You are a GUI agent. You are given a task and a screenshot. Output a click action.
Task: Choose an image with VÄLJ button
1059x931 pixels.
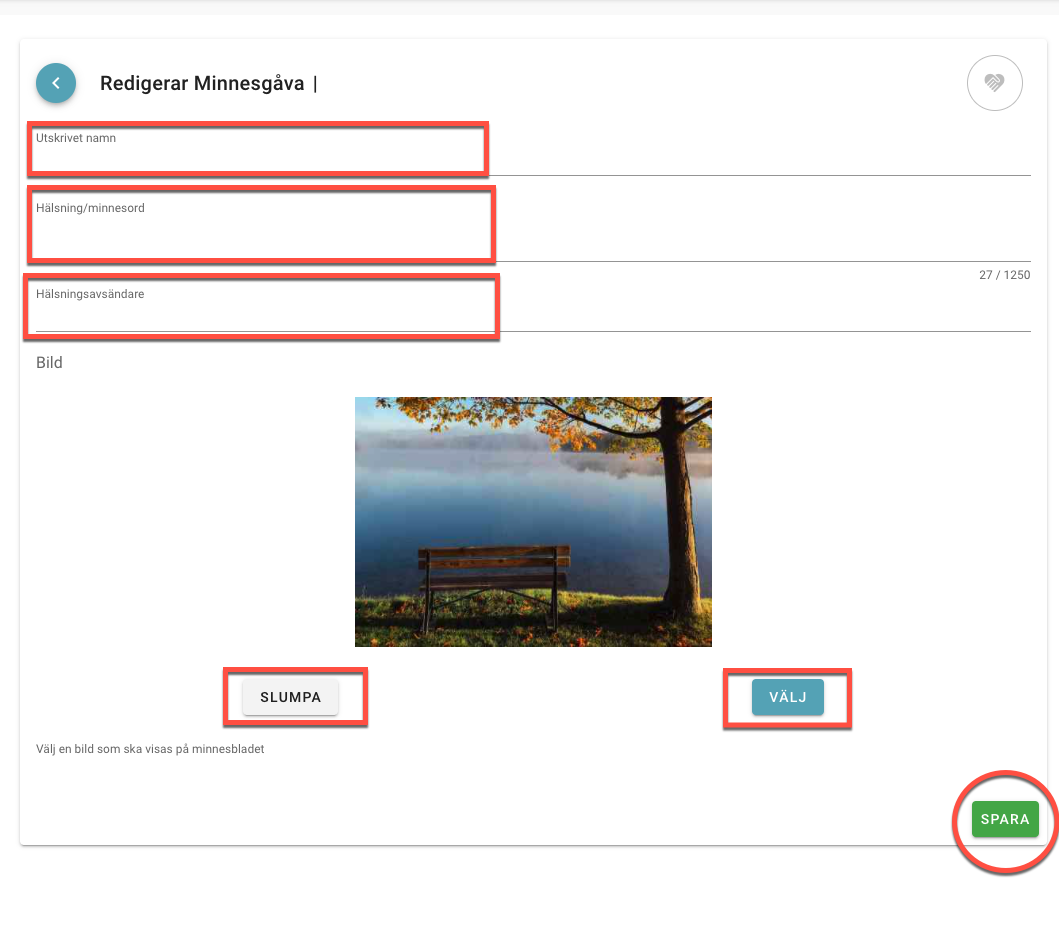tap(787, 697)
